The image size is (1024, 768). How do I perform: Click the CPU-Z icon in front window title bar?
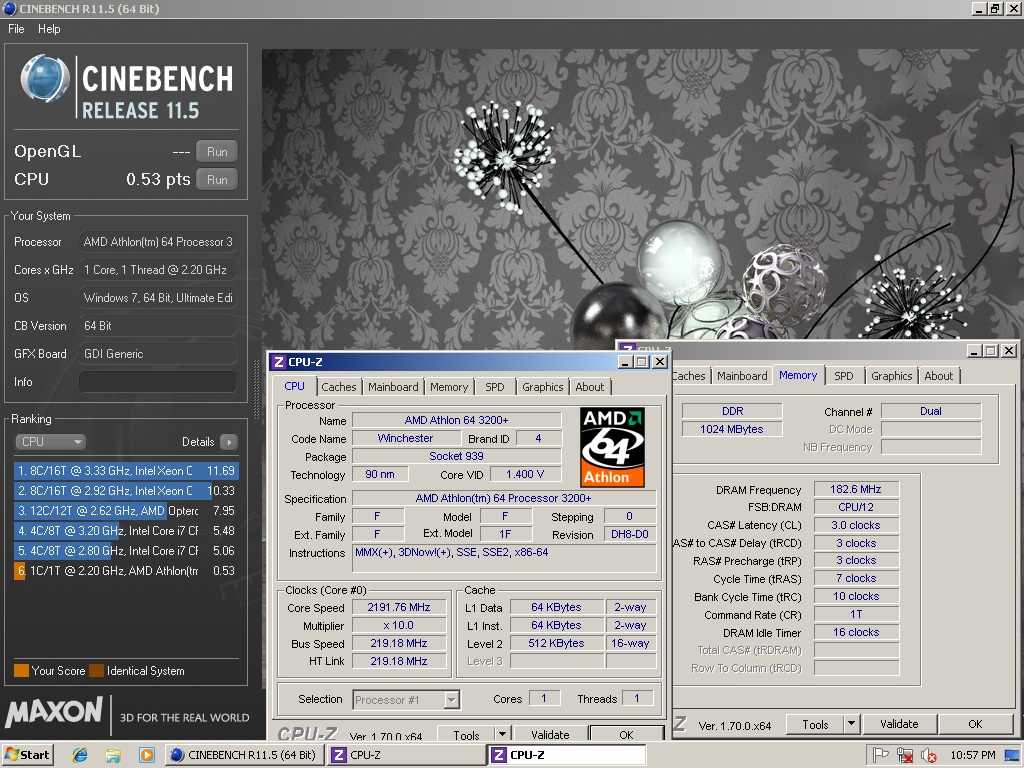click(x=280, y=362)
